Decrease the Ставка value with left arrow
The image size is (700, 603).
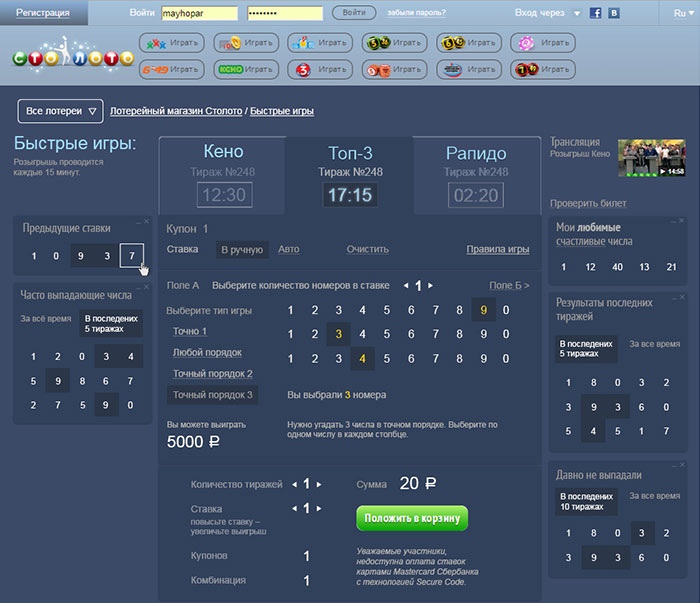point(294,508)
